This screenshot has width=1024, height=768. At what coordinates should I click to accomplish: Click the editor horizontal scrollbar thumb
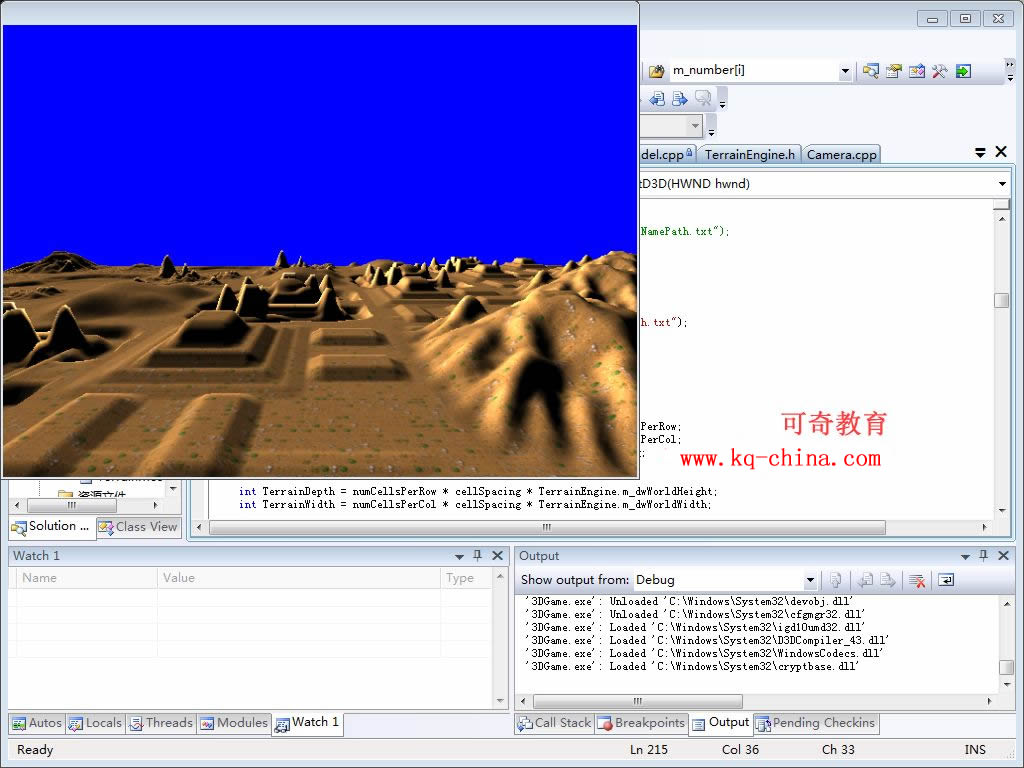tap(546, 527)
